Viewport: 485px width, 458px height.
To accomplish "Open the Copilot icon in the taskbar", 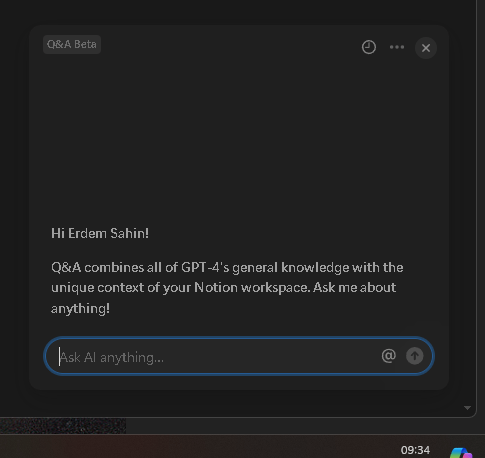I will tap(461, 453).
